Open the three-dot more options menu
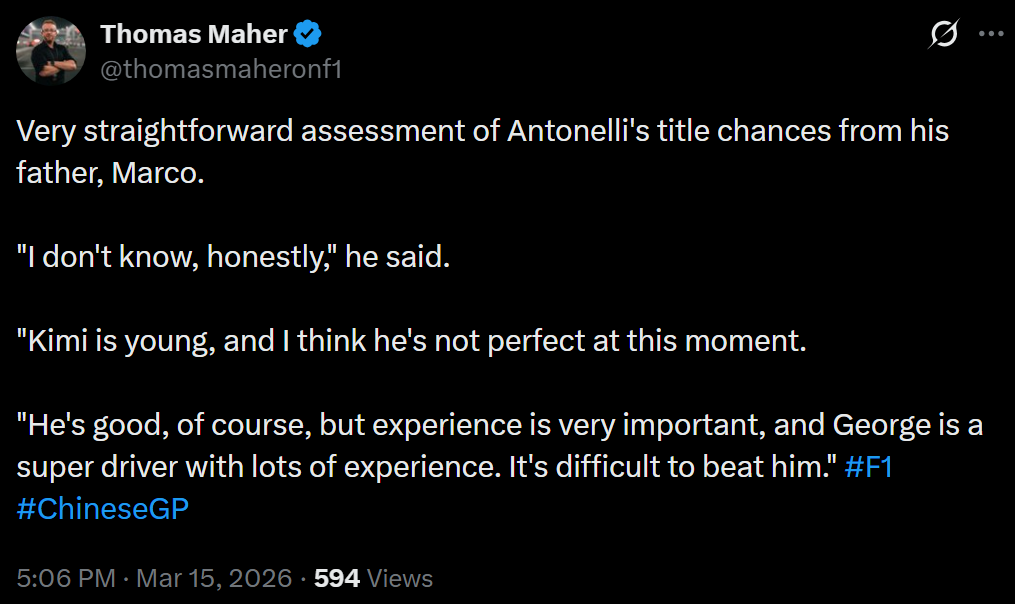The width and height of the screenshot is (1015, 604). (990, 34)
